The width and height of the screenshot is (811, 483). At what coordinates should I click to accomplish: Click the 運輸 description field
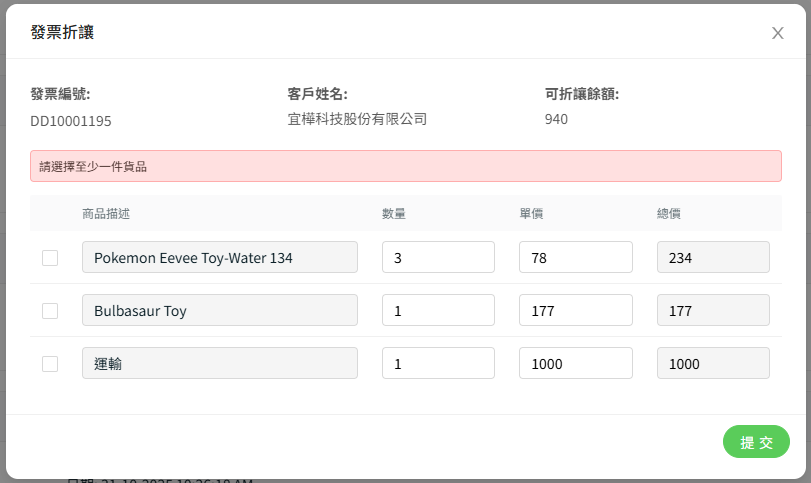pyautogui.click(x=220, y=363)
